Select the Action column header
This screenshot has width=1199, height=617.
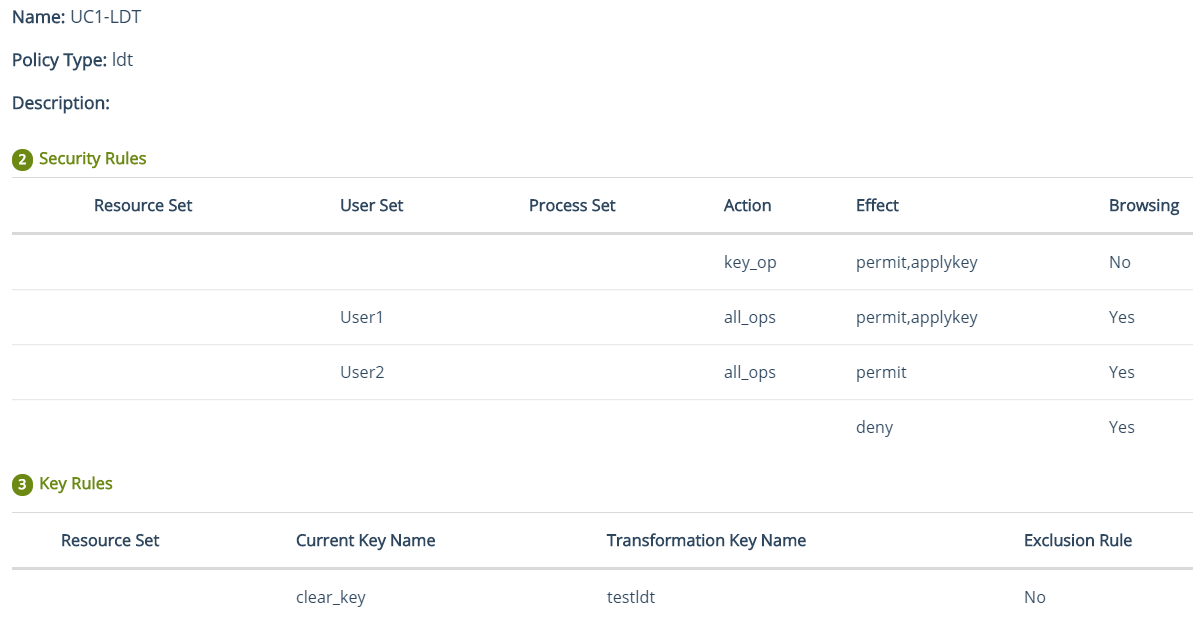click(x=747, y=206)
